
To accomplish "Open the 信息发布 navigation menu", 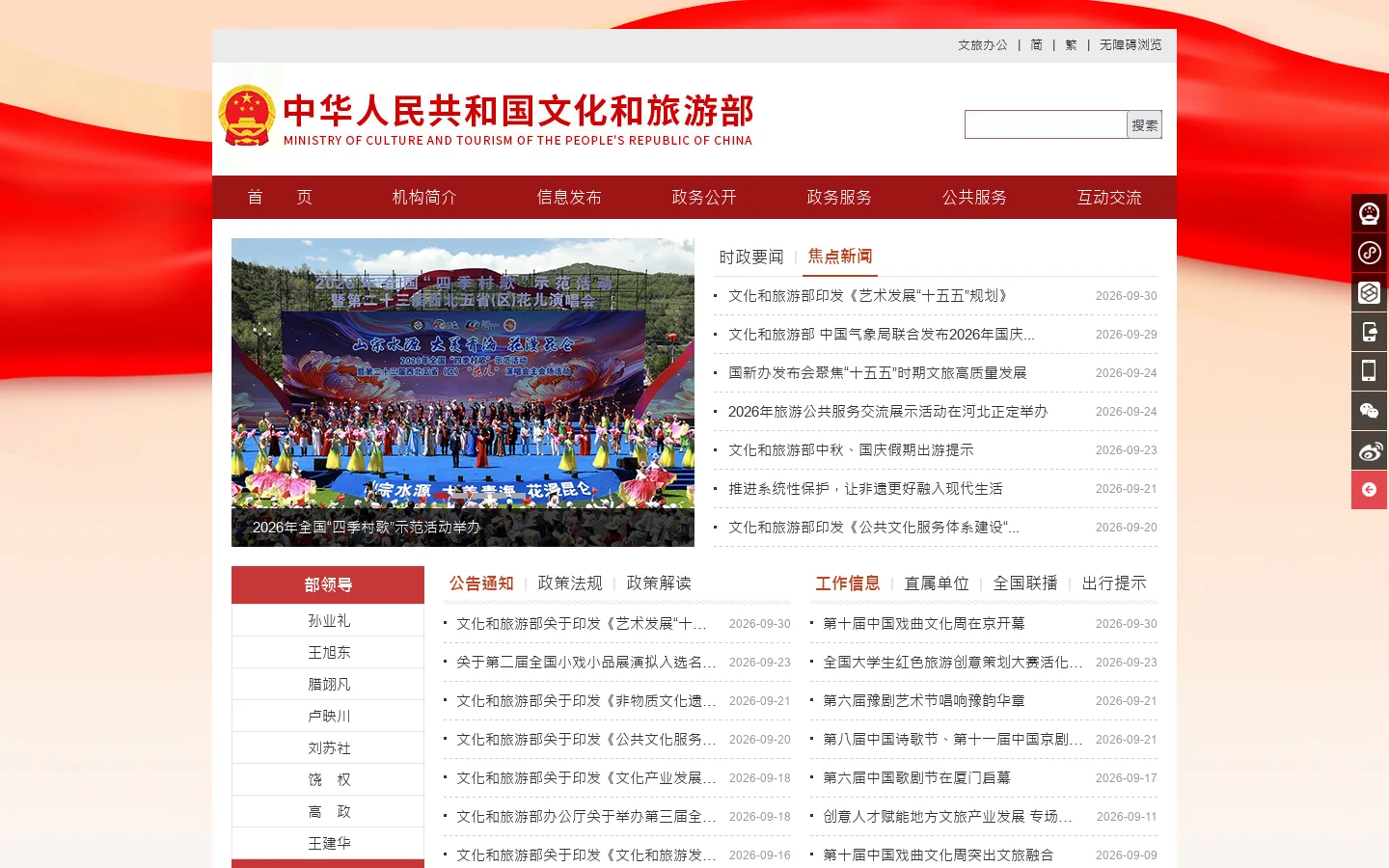I will 569,198.
